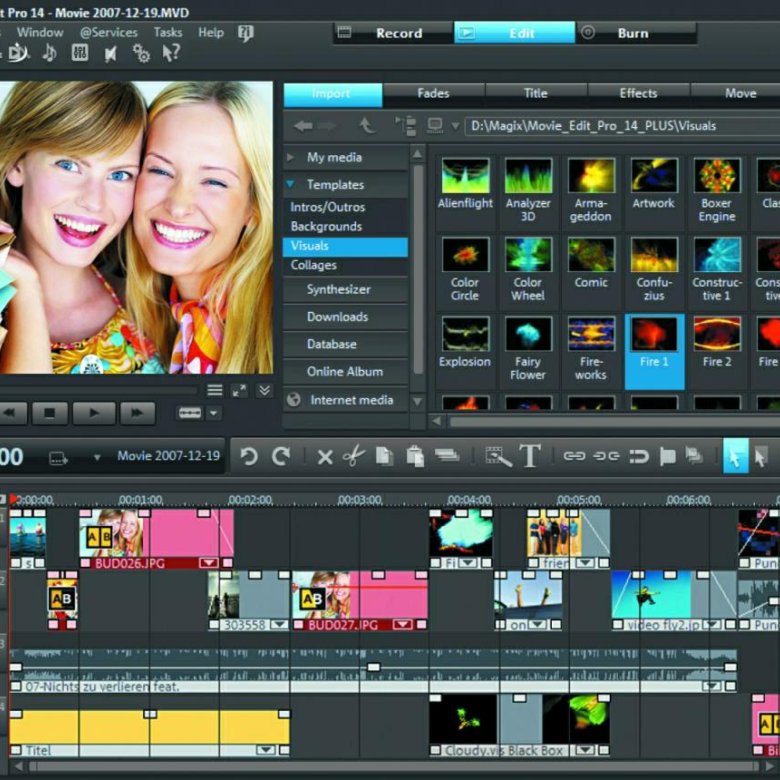Switch to Burn mode
This screenshot has width=780, height=780.
(x=632, y=33)
